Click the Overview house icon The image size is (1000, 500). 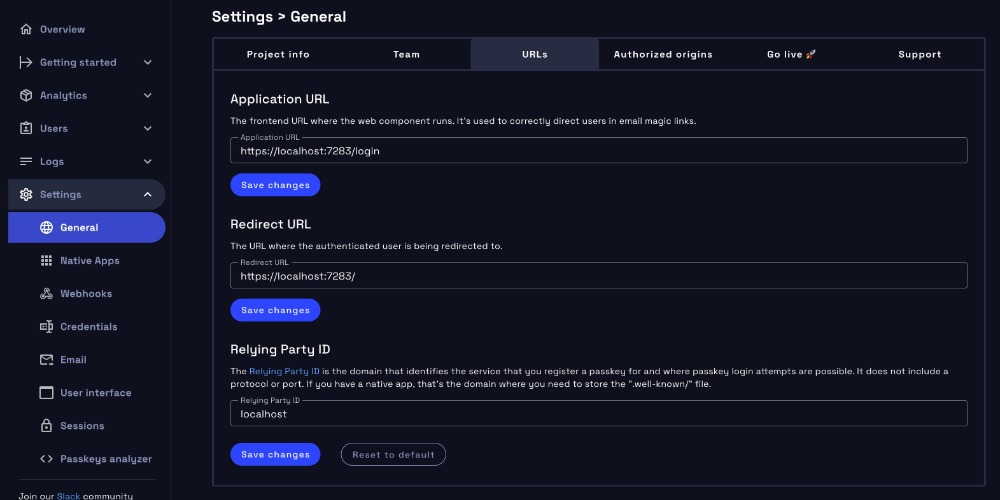coord(26,29)
